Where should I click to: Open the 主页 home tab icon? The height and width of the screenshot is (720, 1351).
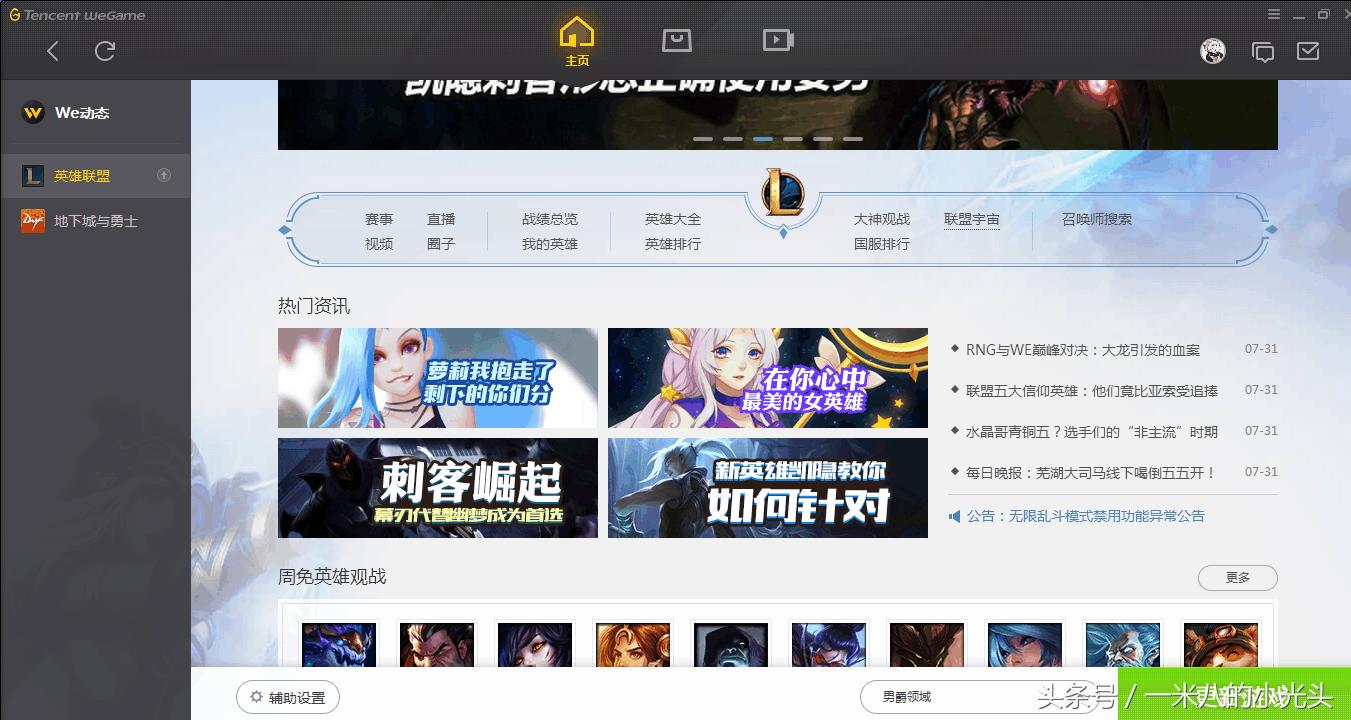(x=576, y=40)
